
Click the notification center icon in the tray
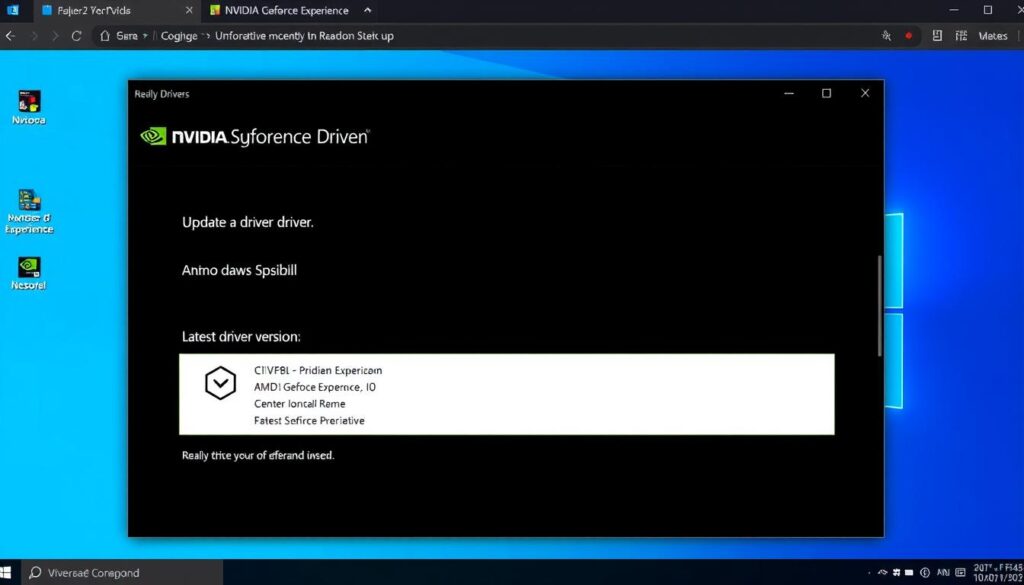pyautogui.click(x=960, y=572)
